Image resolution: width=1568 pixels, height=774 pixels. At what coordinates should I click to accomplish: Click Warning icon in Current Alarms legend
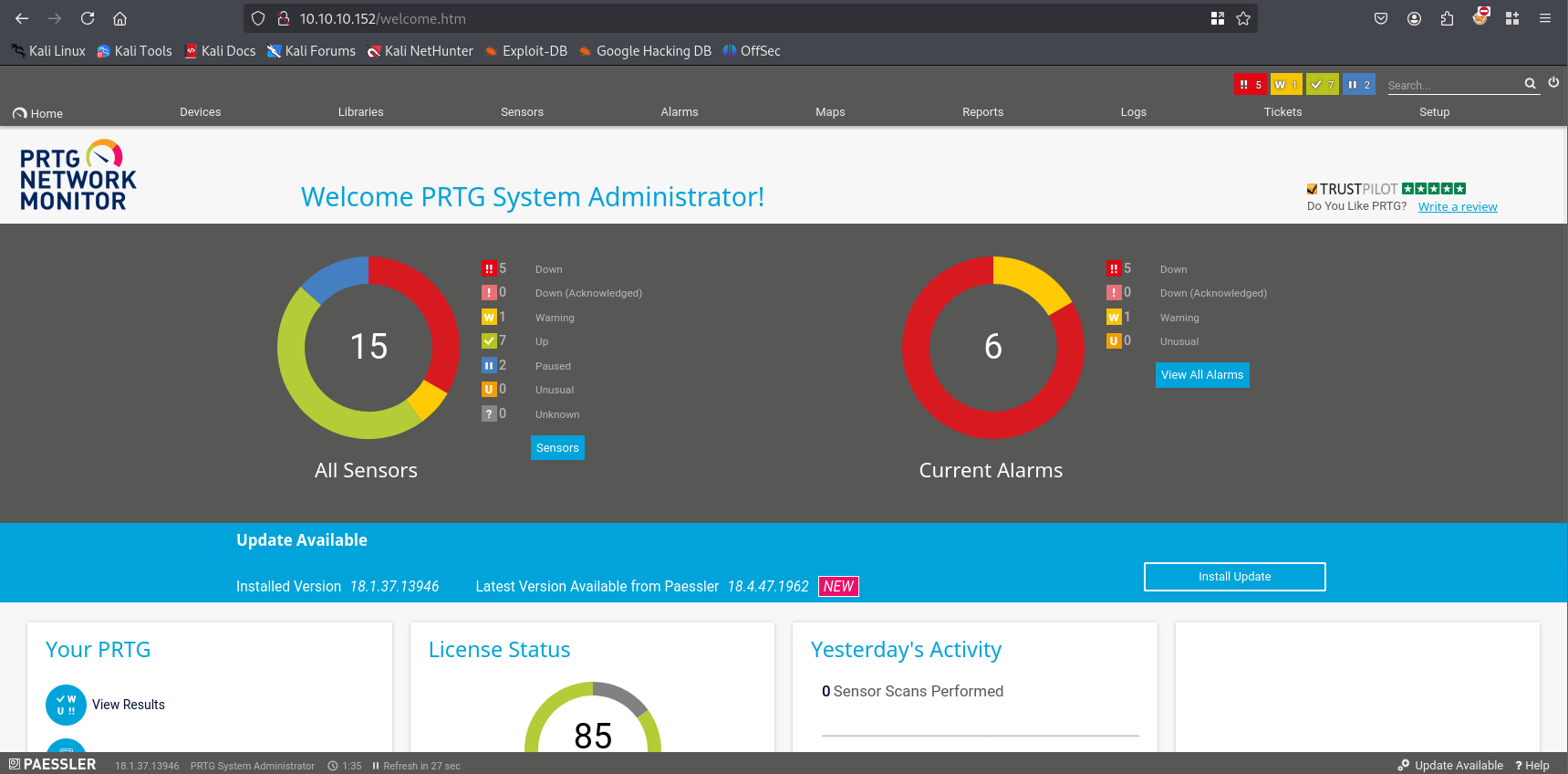[1114, 317]
